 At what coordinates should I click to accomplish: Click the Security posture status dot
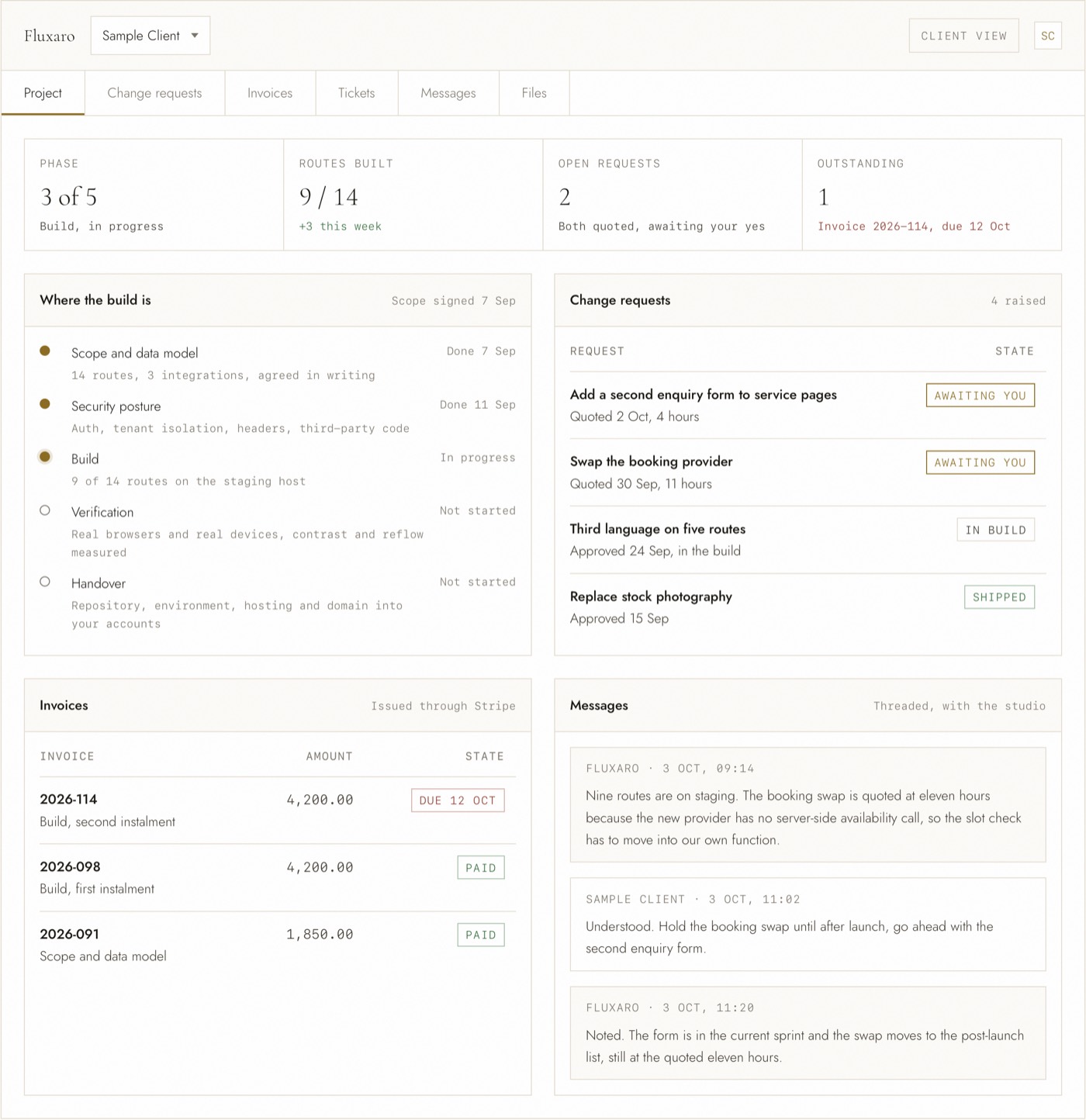(45, 404)
